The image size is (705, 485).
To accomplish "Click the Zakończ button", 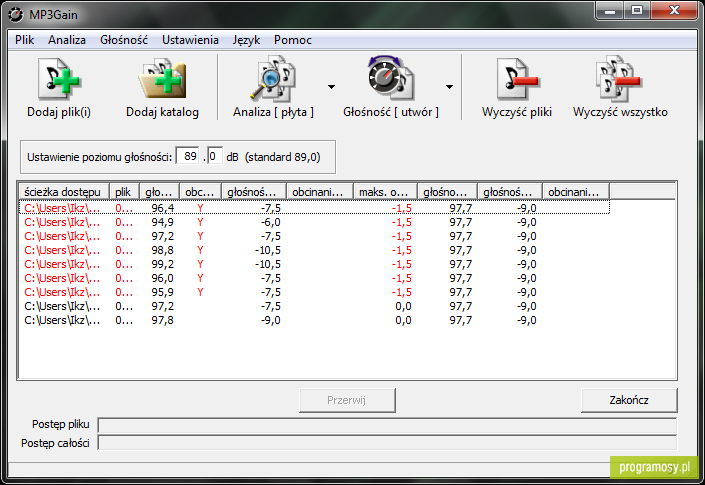I will click(629, 400).
